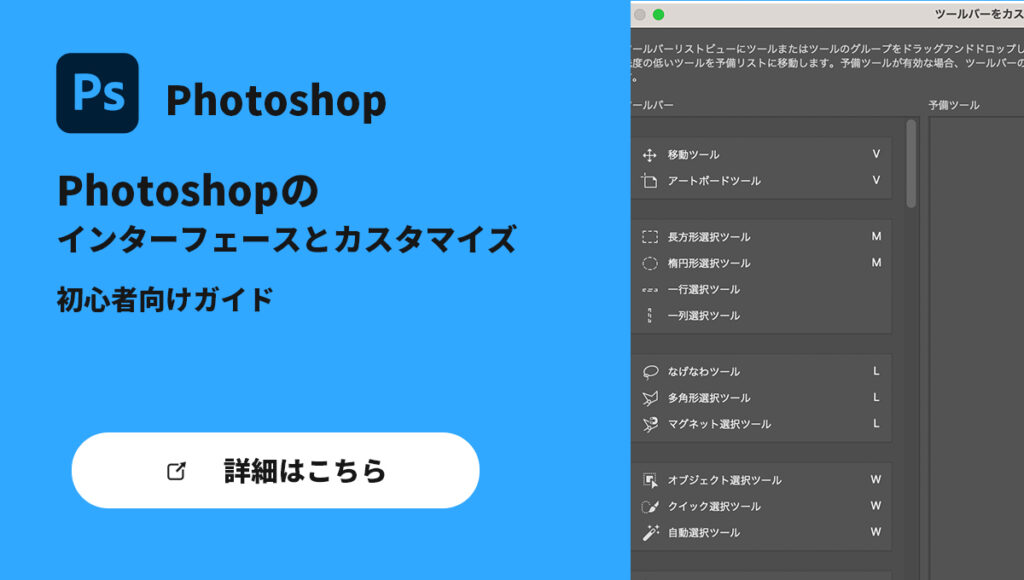Click the 詳細はこちら button
The width and height of the screenshot is (1024, 580).
275,471
